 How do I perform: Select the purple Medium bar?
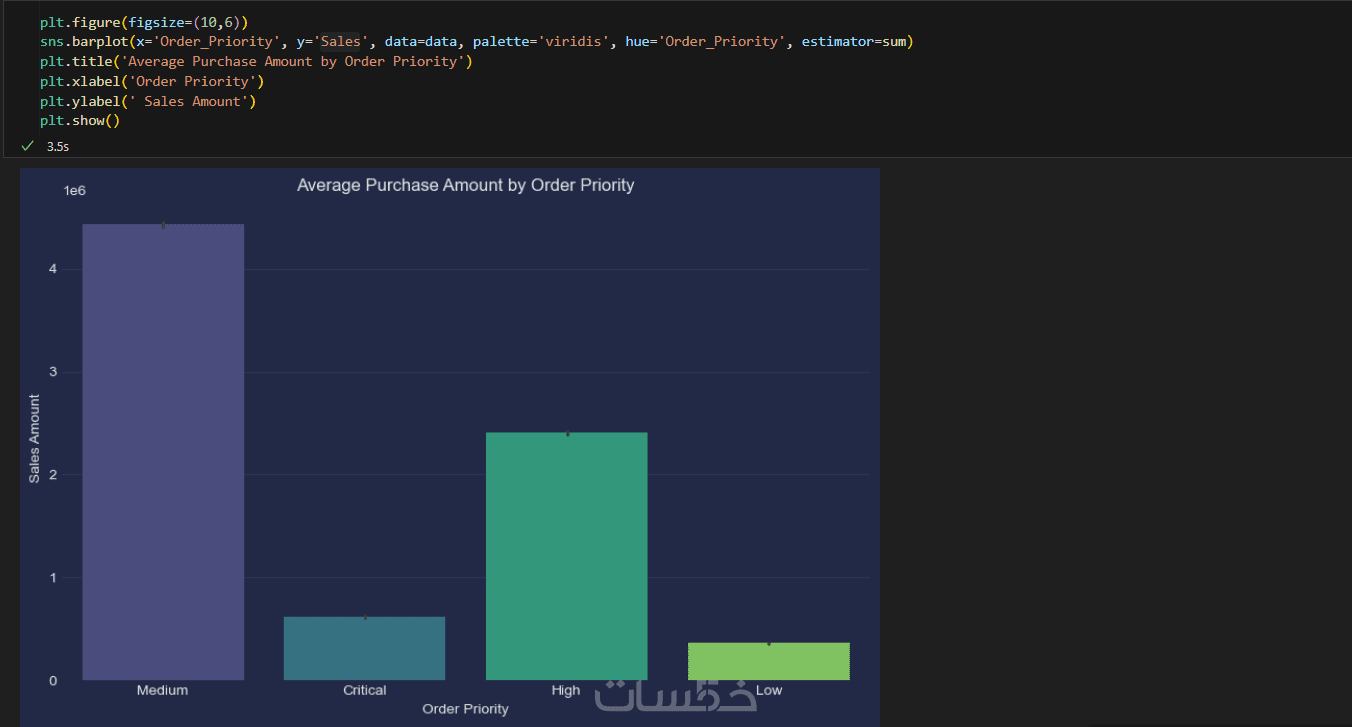click(163, 452)
